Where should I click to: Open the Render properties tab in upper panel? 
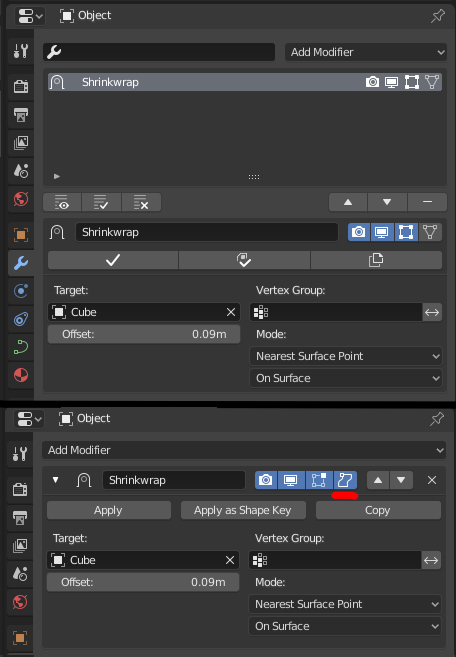click(21, 86)
